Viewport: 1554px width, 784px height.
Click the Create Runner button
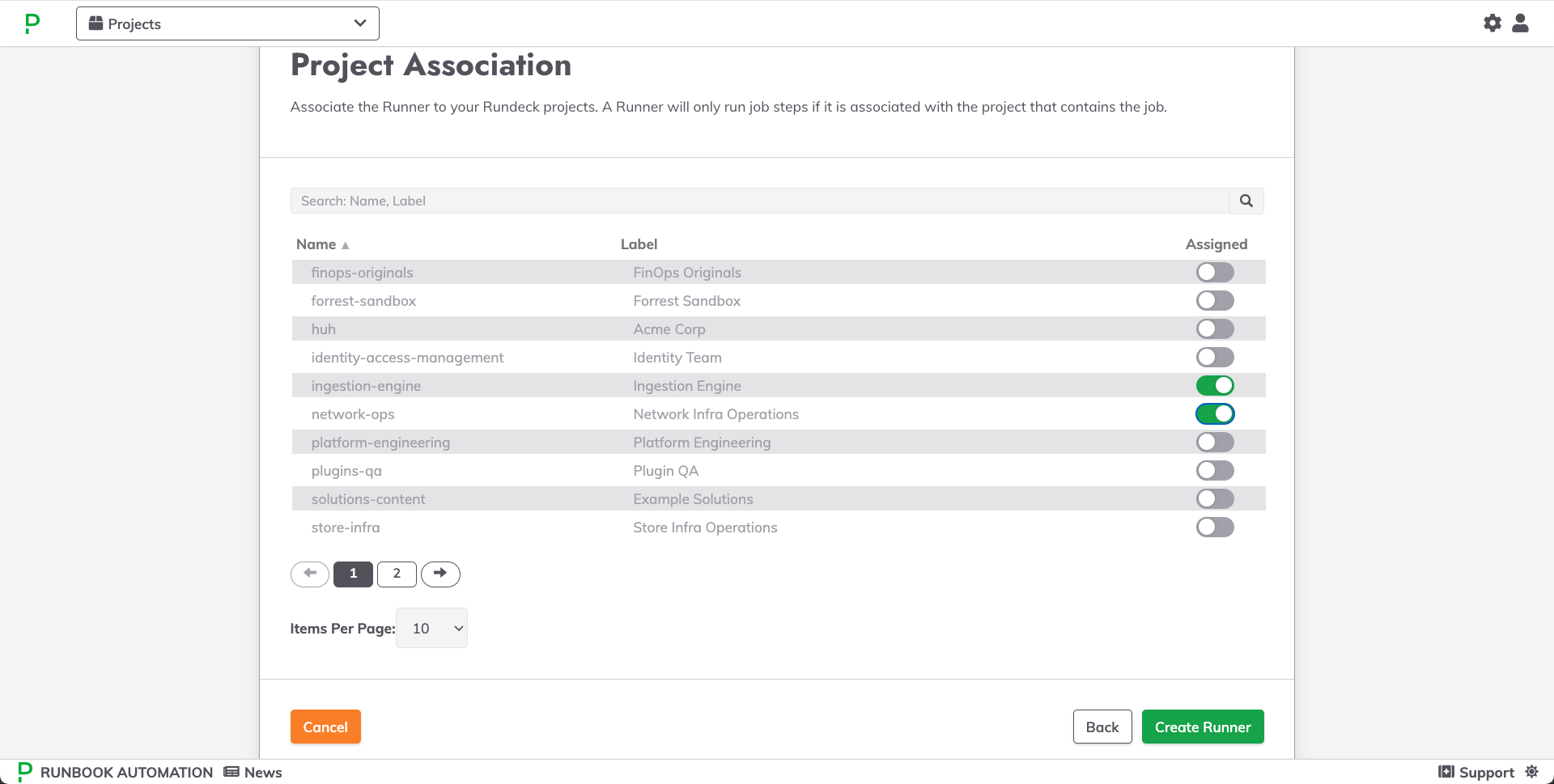click(1203, 727)
